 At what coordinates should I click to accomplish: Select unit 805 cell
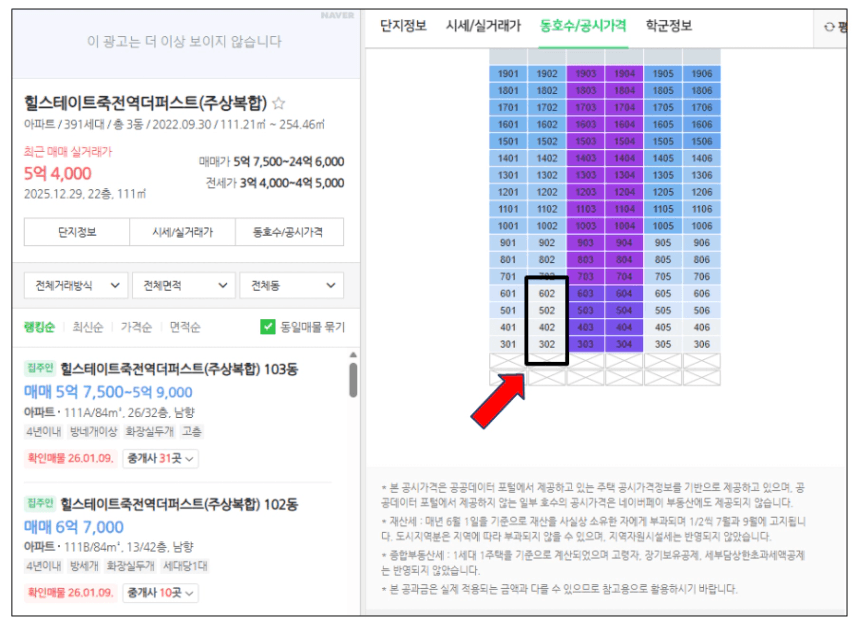(663, 260)
